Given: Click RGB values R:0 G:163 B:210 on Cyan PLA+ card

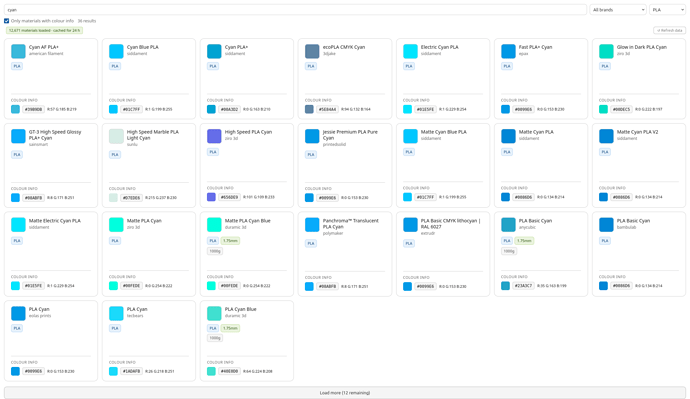Looking at the screenshot, I should [257, 109].
